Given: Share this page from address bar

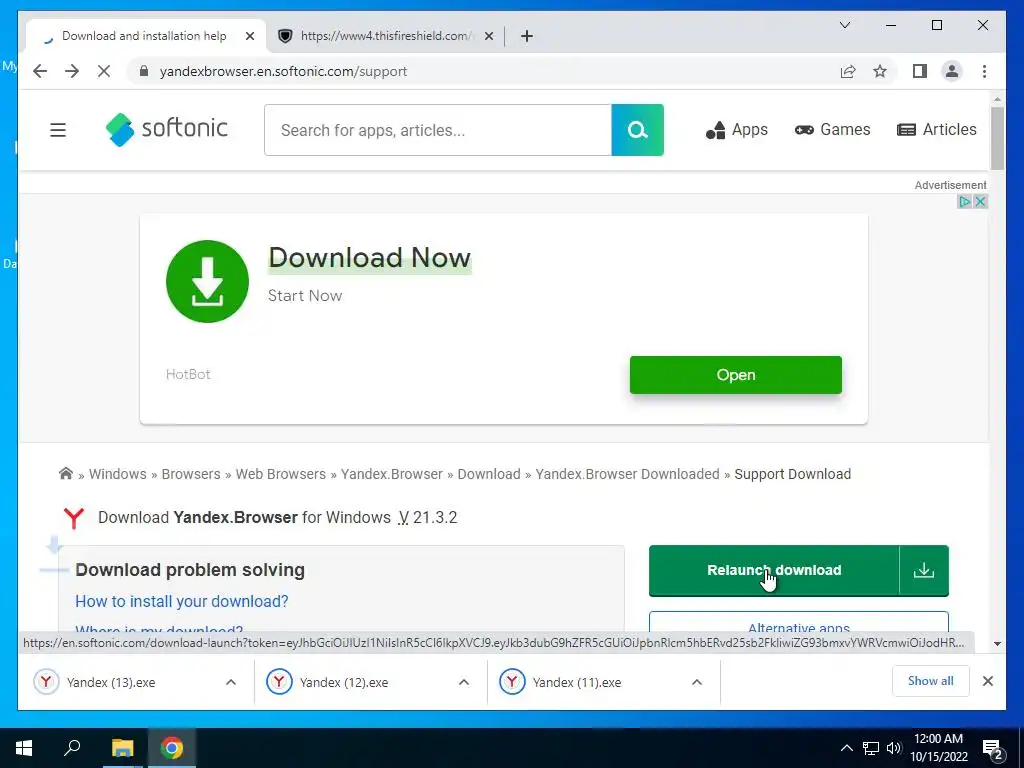Looking at the screenshot, I should (x=848, y=71).
